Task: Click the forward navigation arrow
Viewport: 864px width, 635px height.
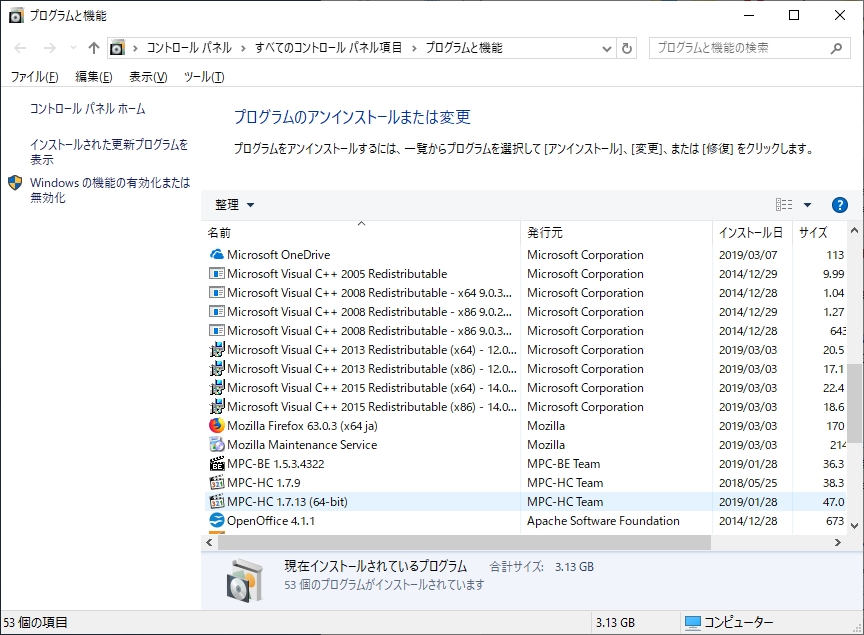Action: coord(50,49)
